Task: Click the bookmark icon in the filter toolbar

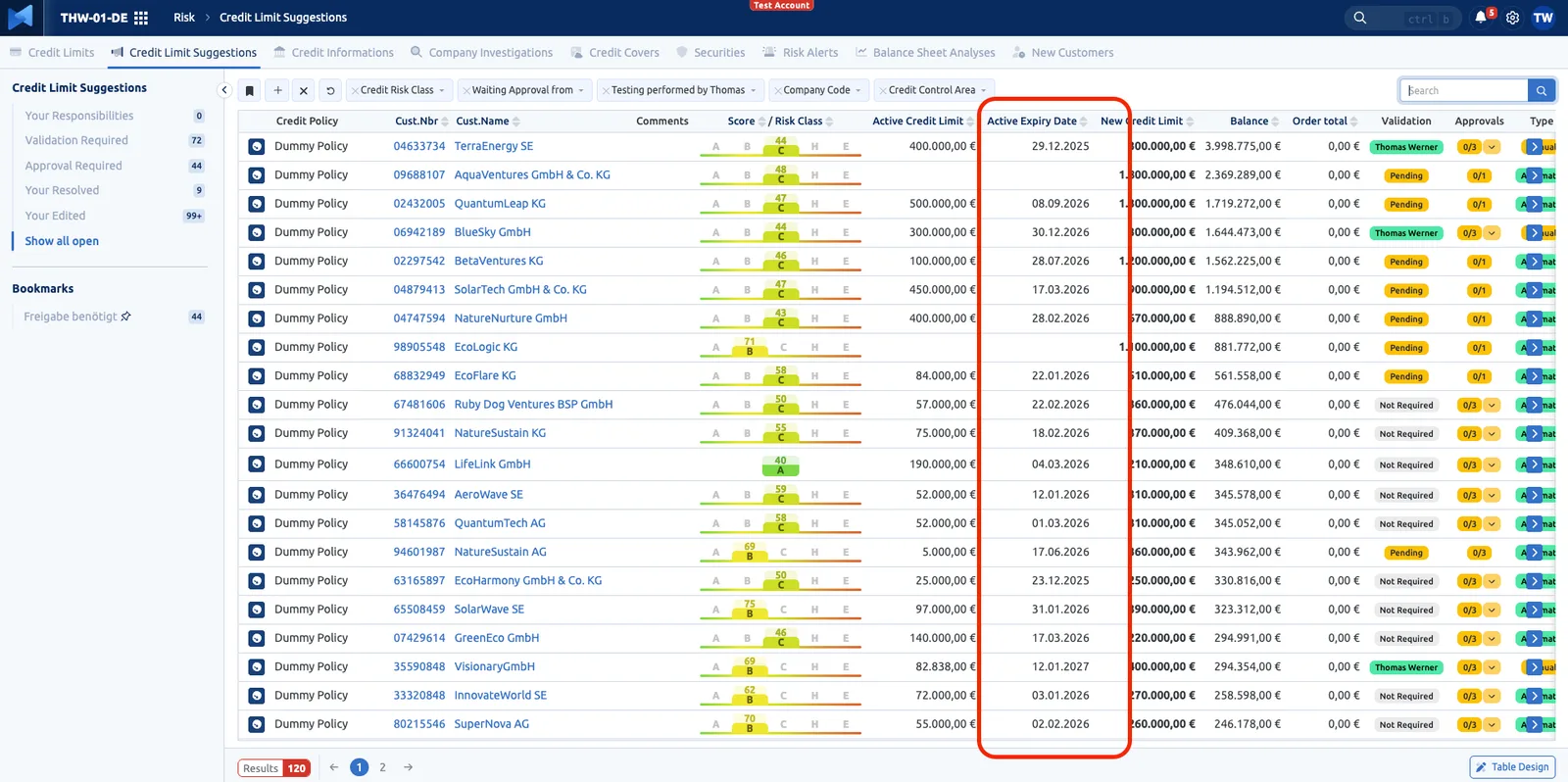Action: [250, 90]
